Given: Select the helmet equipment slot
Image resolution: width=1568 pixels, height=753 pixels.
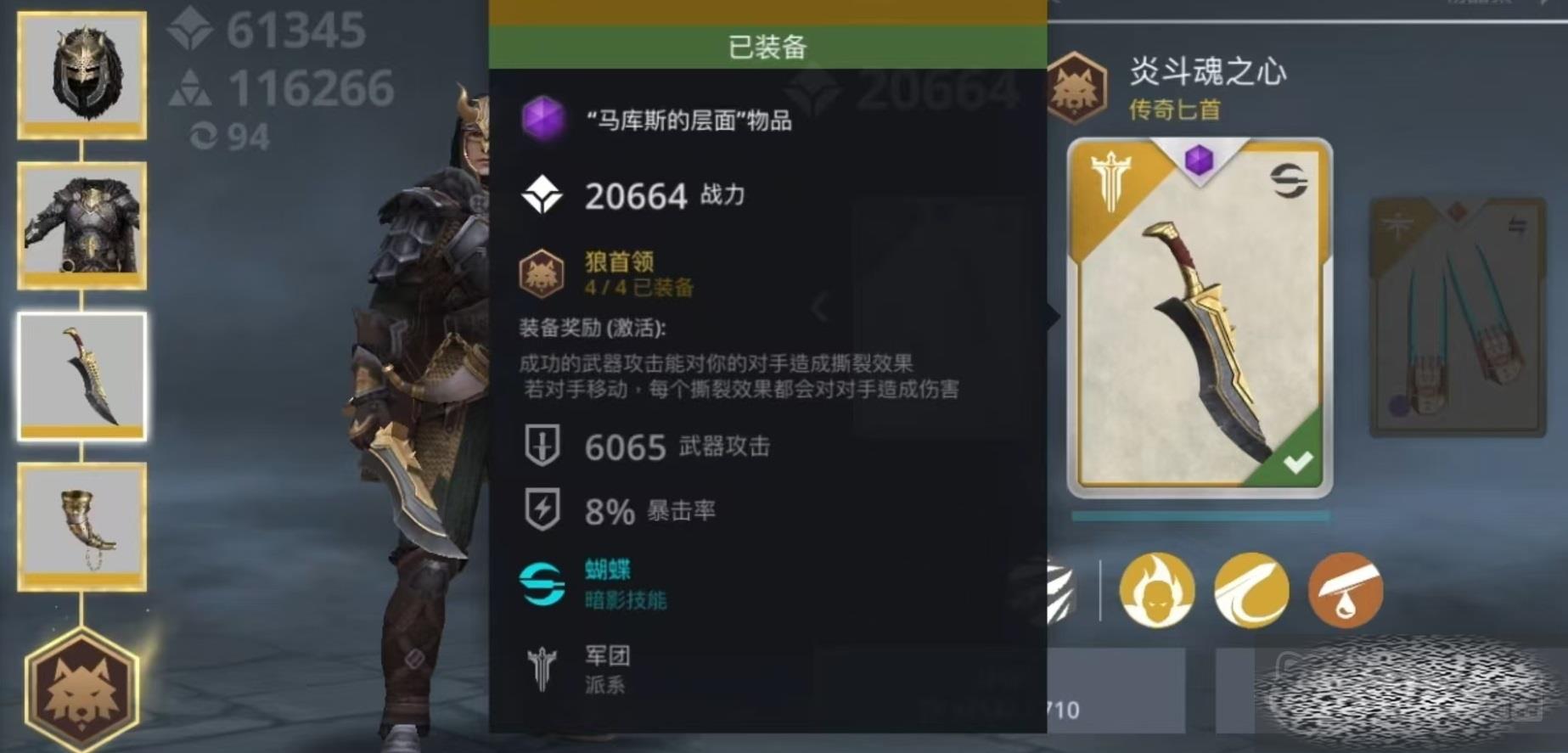Looking at the screenshot, I should pos(82,76).
